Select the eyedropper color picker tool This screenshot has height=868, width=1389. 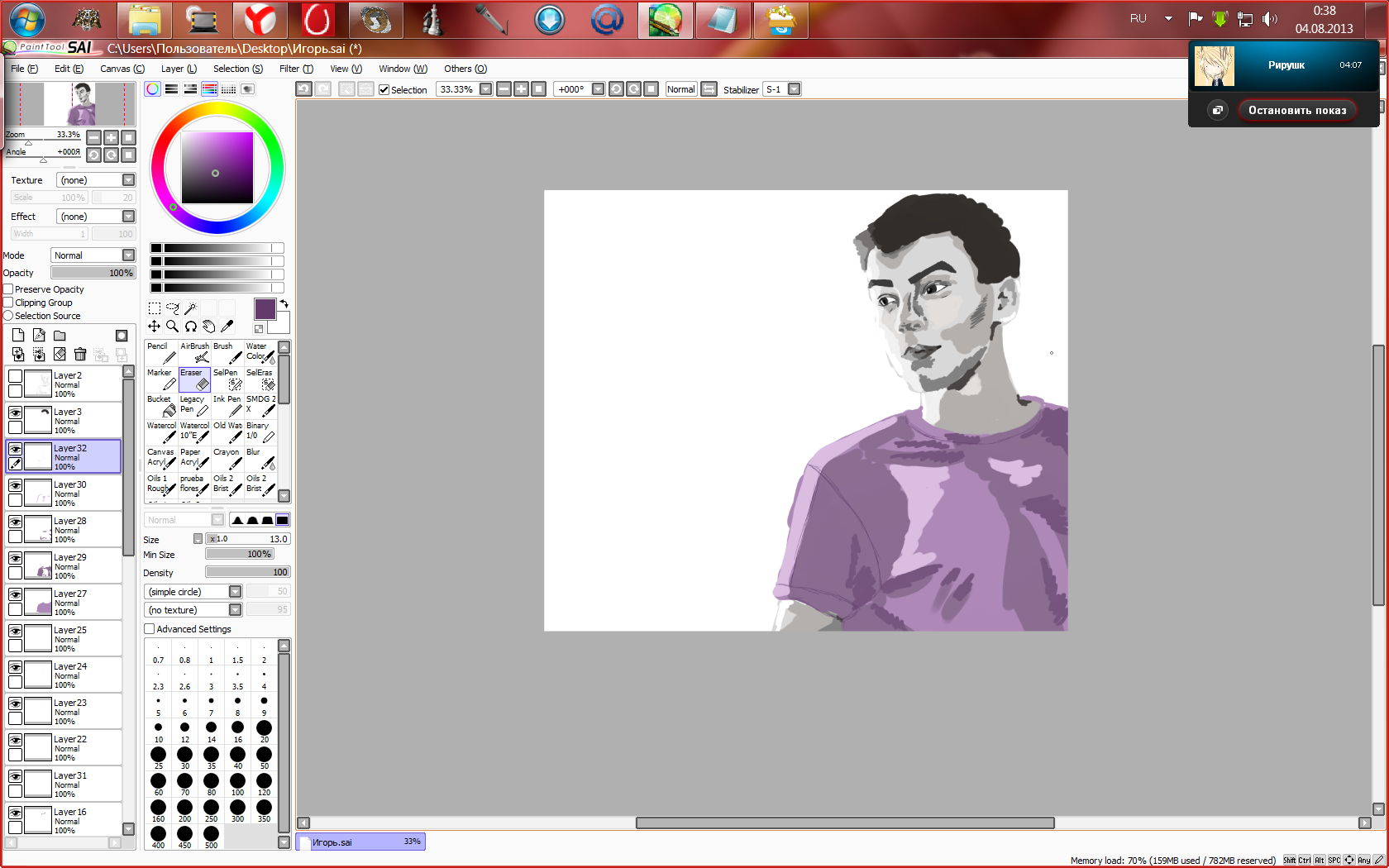point(227,327)
